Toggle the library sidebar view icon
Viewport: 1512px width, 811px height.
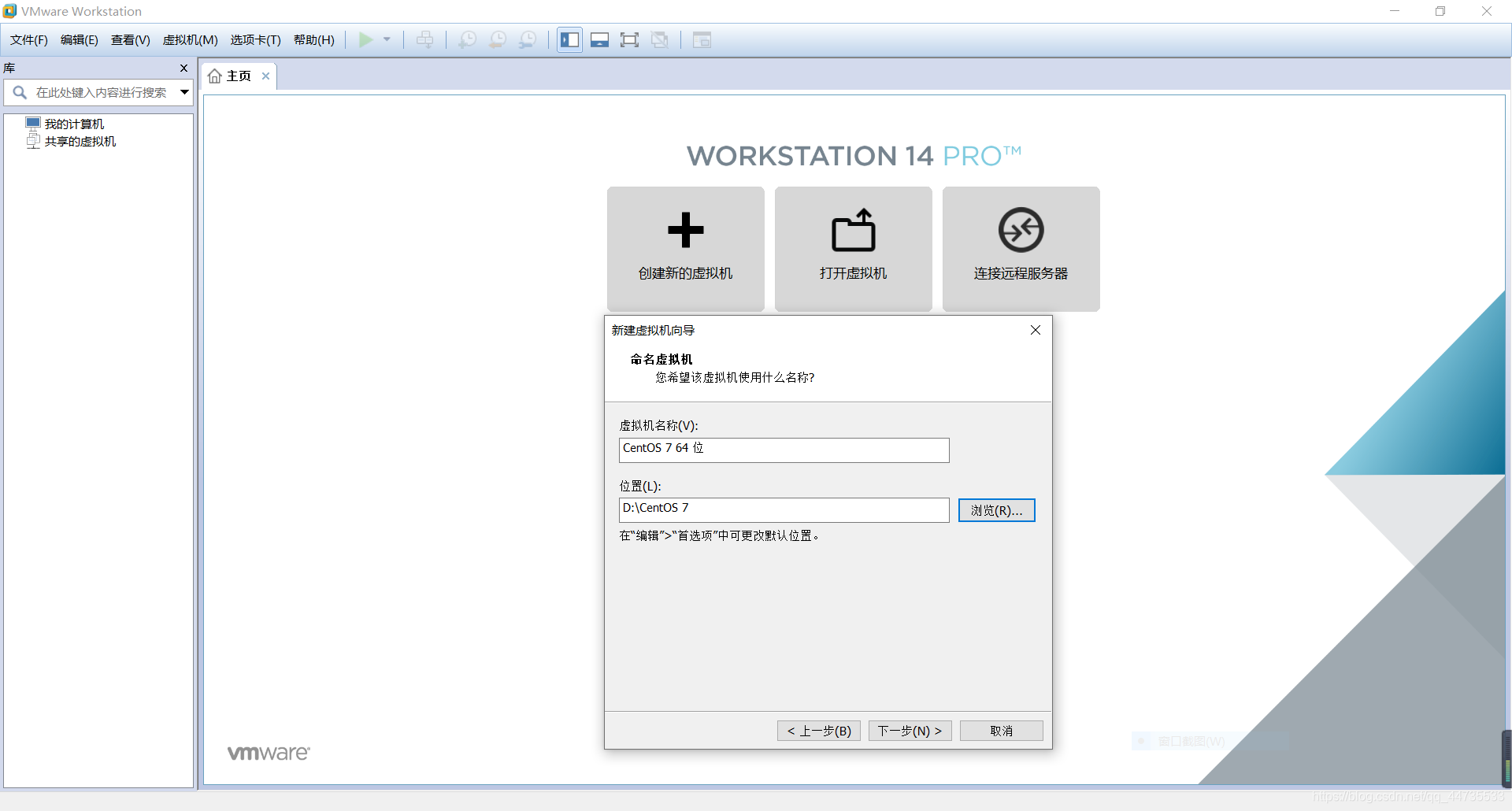[570, 40]
